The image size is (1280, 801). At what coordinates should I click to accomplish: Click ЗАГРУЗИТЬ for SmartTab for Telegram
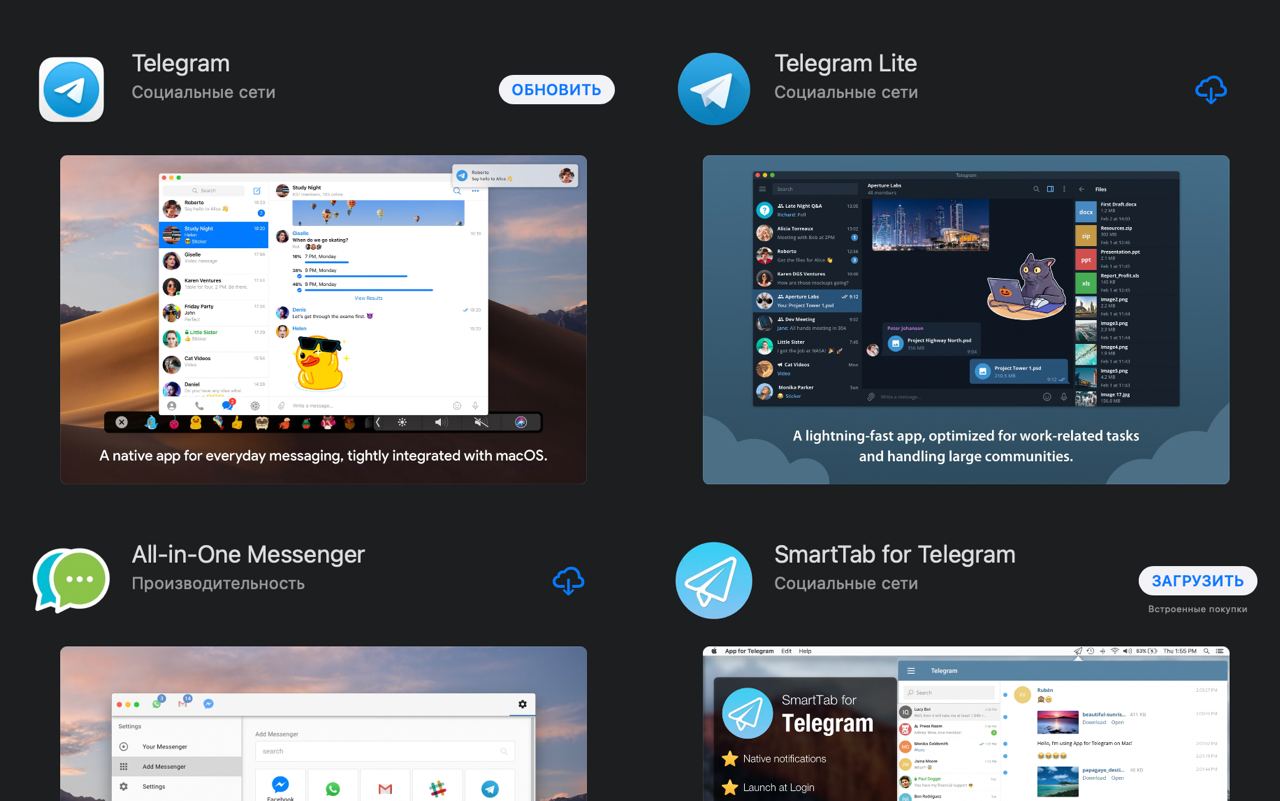click(x=1197, y=580)
